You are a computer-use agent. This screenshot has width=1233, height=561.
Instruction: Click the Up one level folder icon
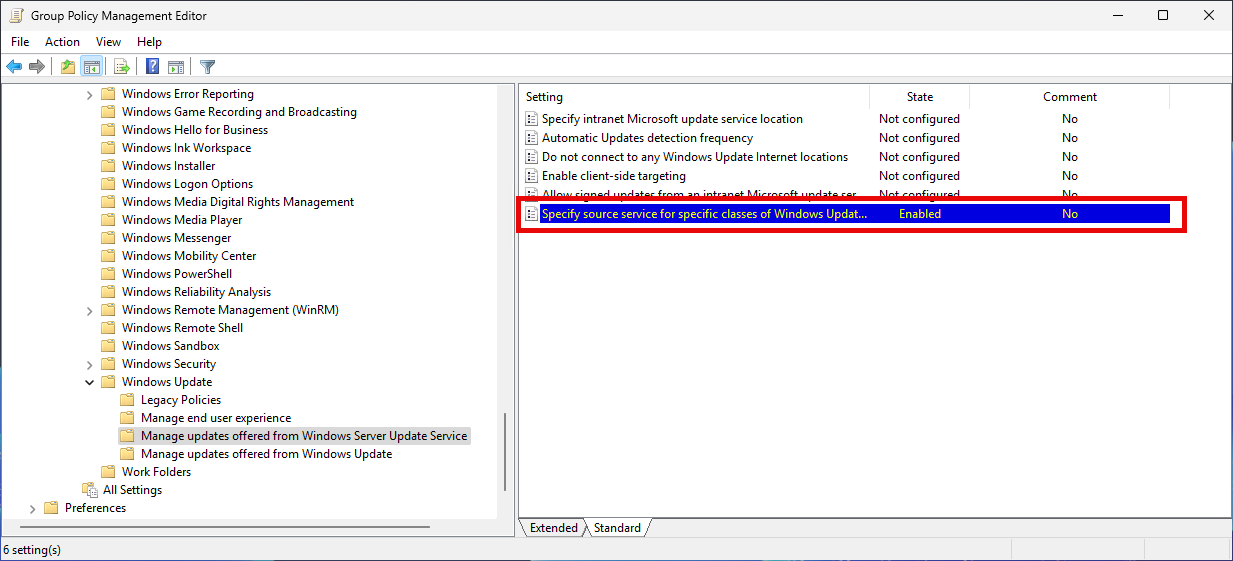pyautogui.click(x=68, y=67)
